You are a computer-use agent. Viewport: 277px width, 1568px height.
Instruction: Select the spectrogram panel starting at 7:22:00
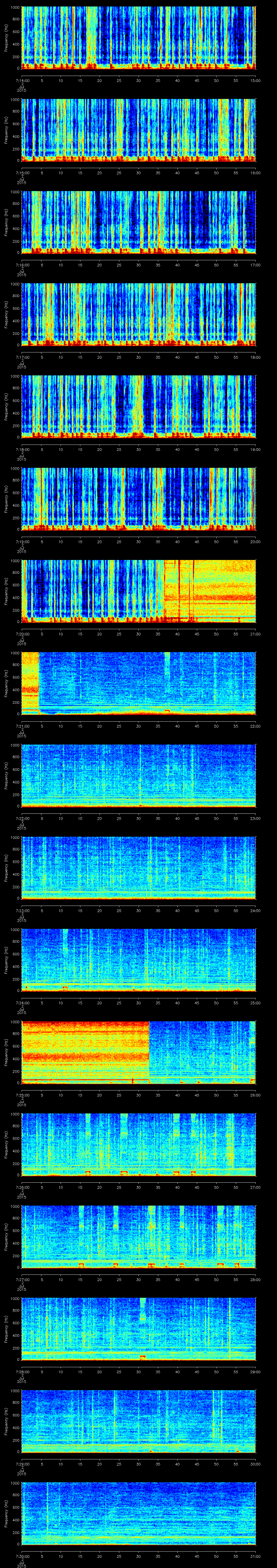tap(139, 775)
